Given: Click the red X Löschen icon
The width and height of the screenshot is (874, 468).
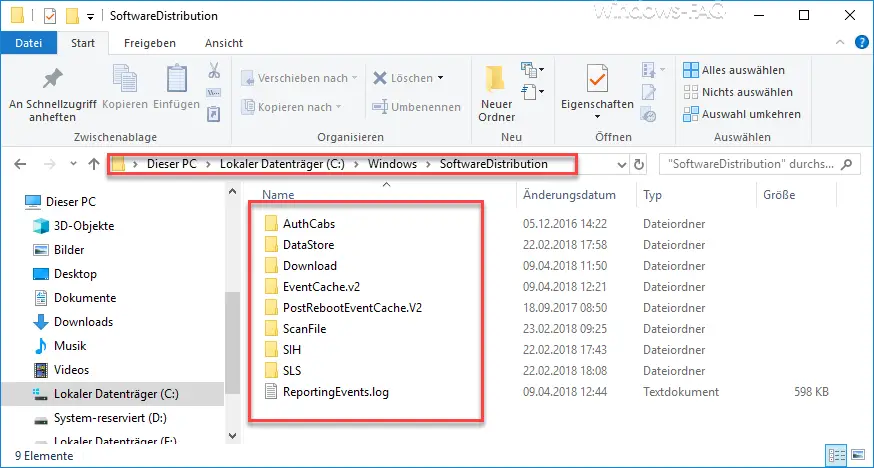Looking at the screenshot, I should pyautogui.click(x=380, y=78).
